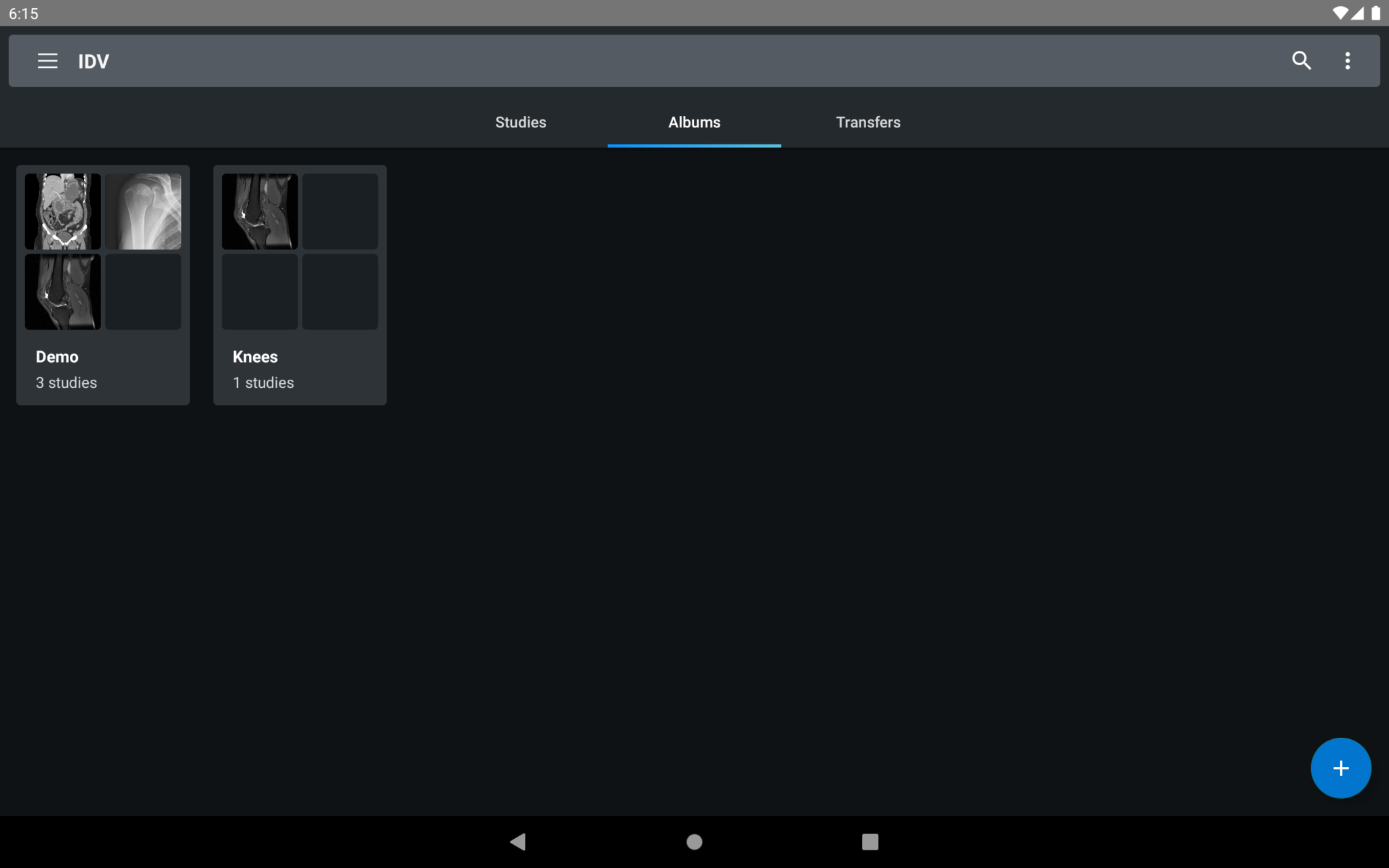Tap the shoulder X-ray thumbnail in Demo
1389x868 pixels.
tap(143, 211)
